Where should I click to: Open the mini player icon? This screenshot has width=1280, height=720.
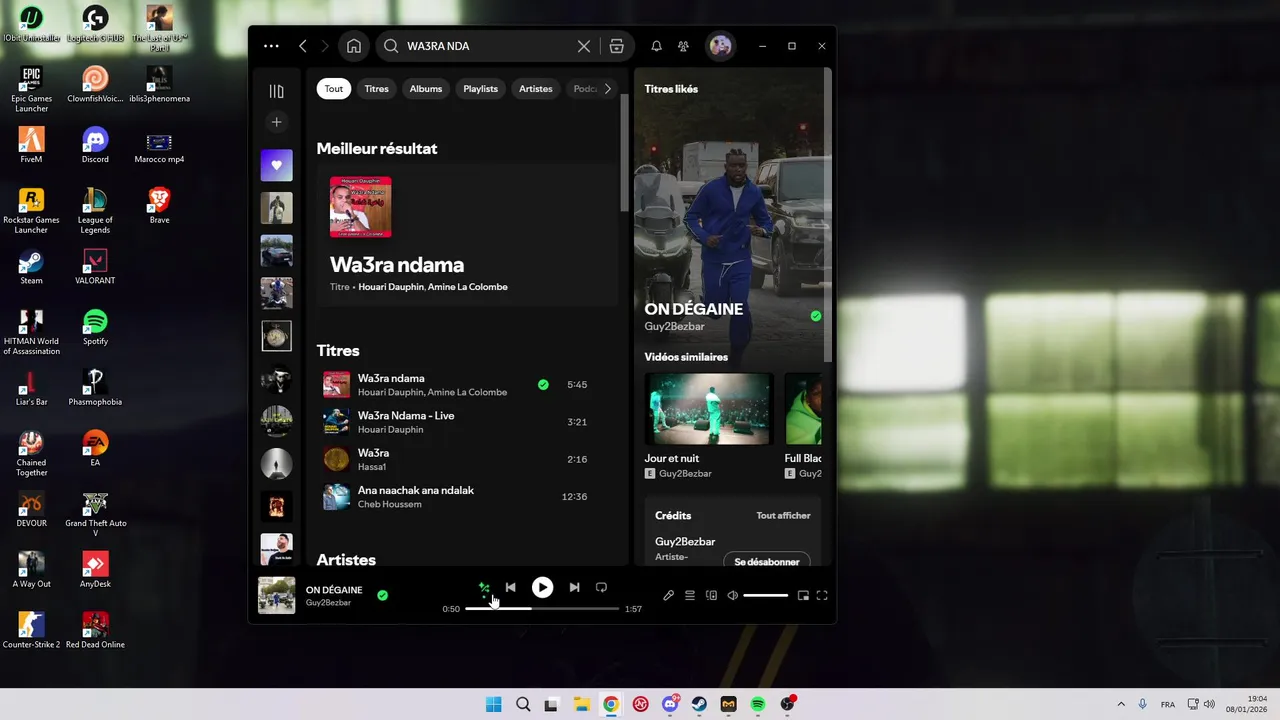pyautogui.click(x=803, y=596)
